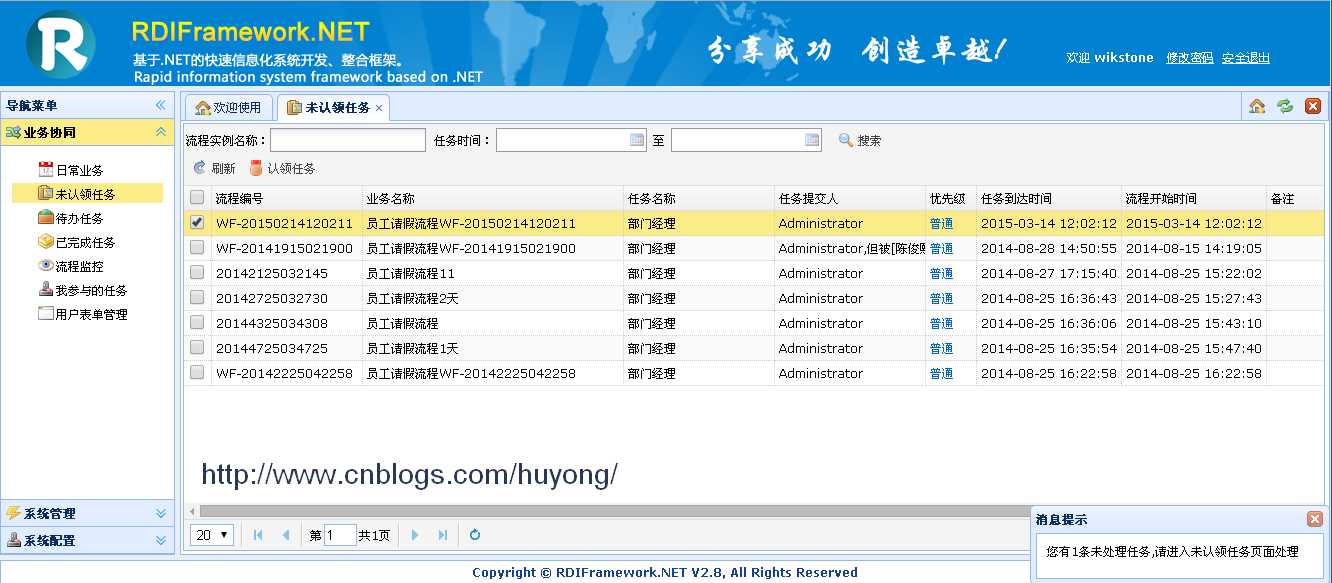
Task: Open 已完成任务 in navigation tree
Action: tap(85, 242)
